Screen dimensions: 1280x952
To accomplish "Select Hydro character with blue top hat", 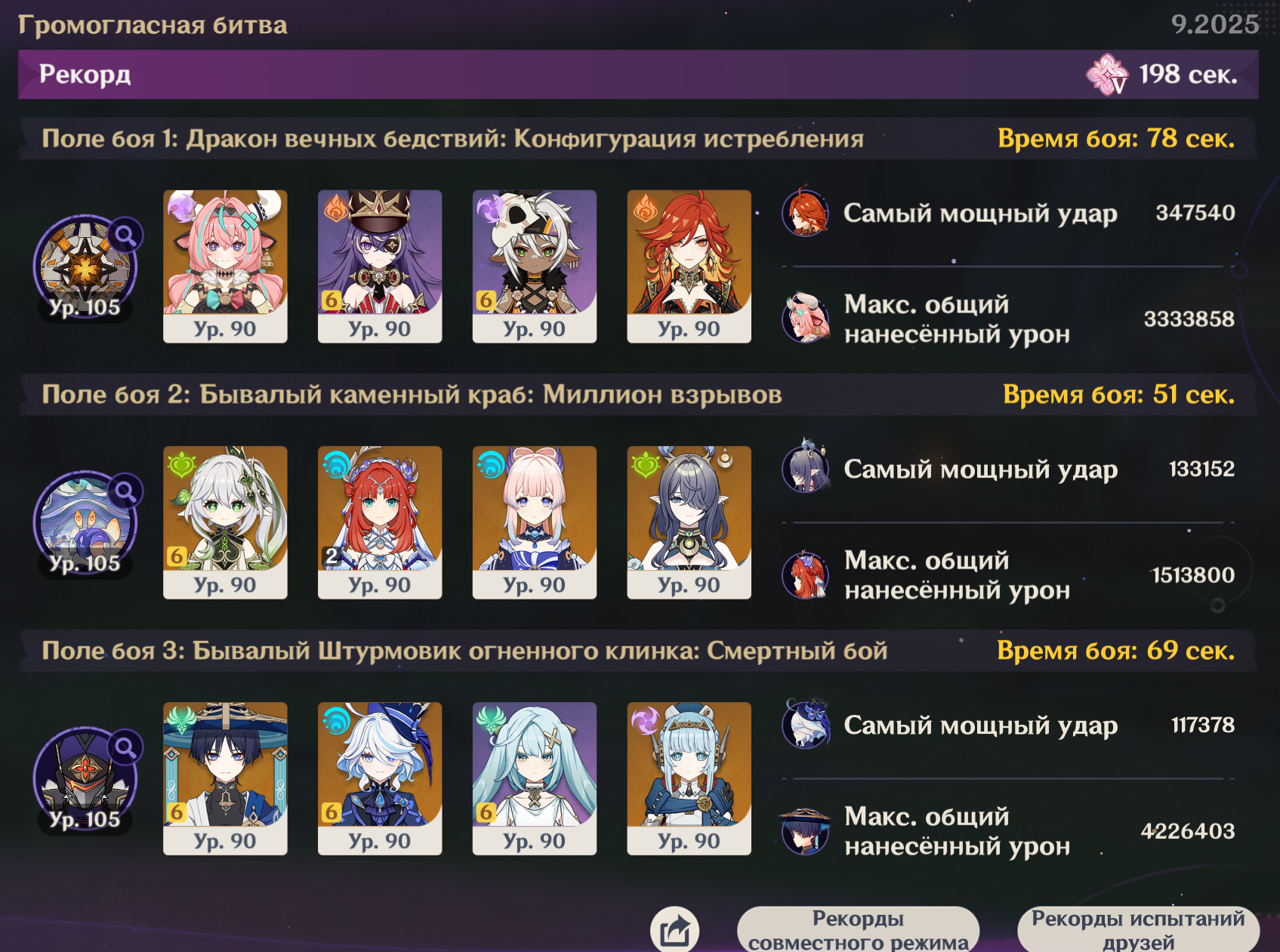I will [380, 778].
